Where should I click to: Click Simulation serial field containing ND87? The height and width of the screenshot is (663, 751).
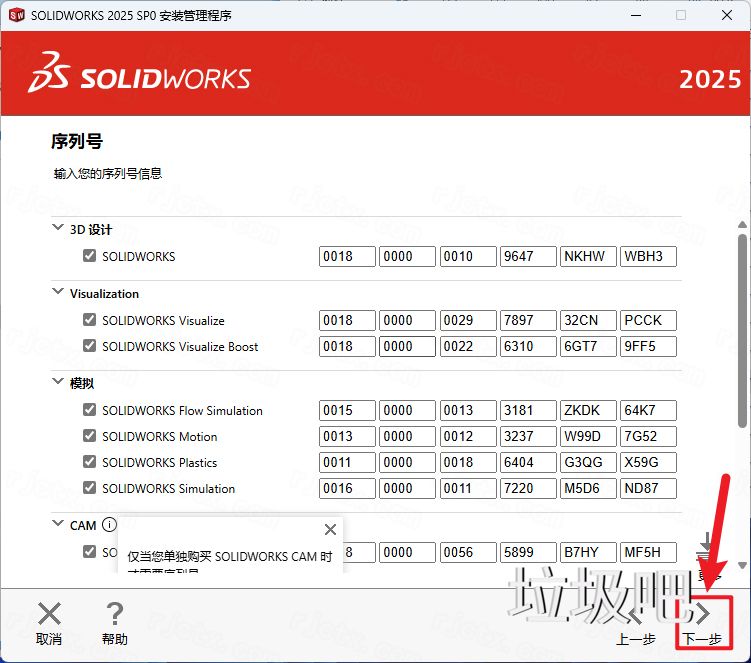(x=648, y=489)
